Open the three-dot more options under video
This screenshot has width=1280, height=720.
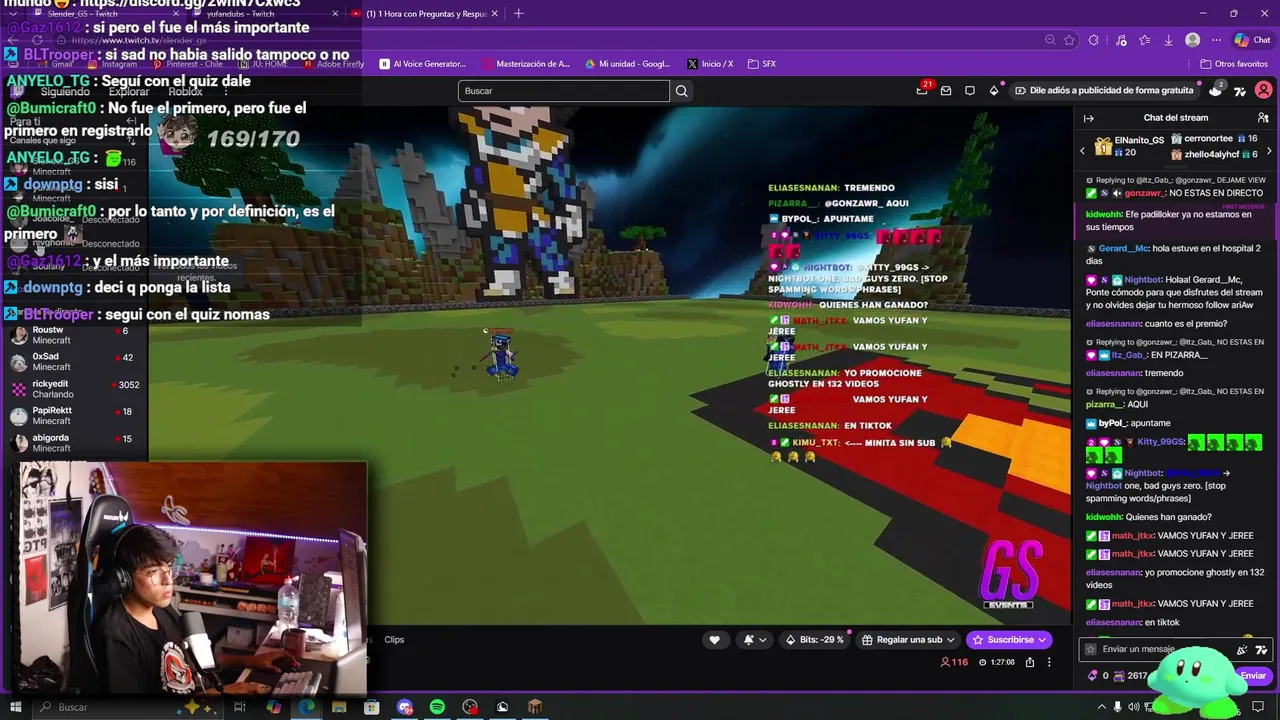tap(1049, 662)
